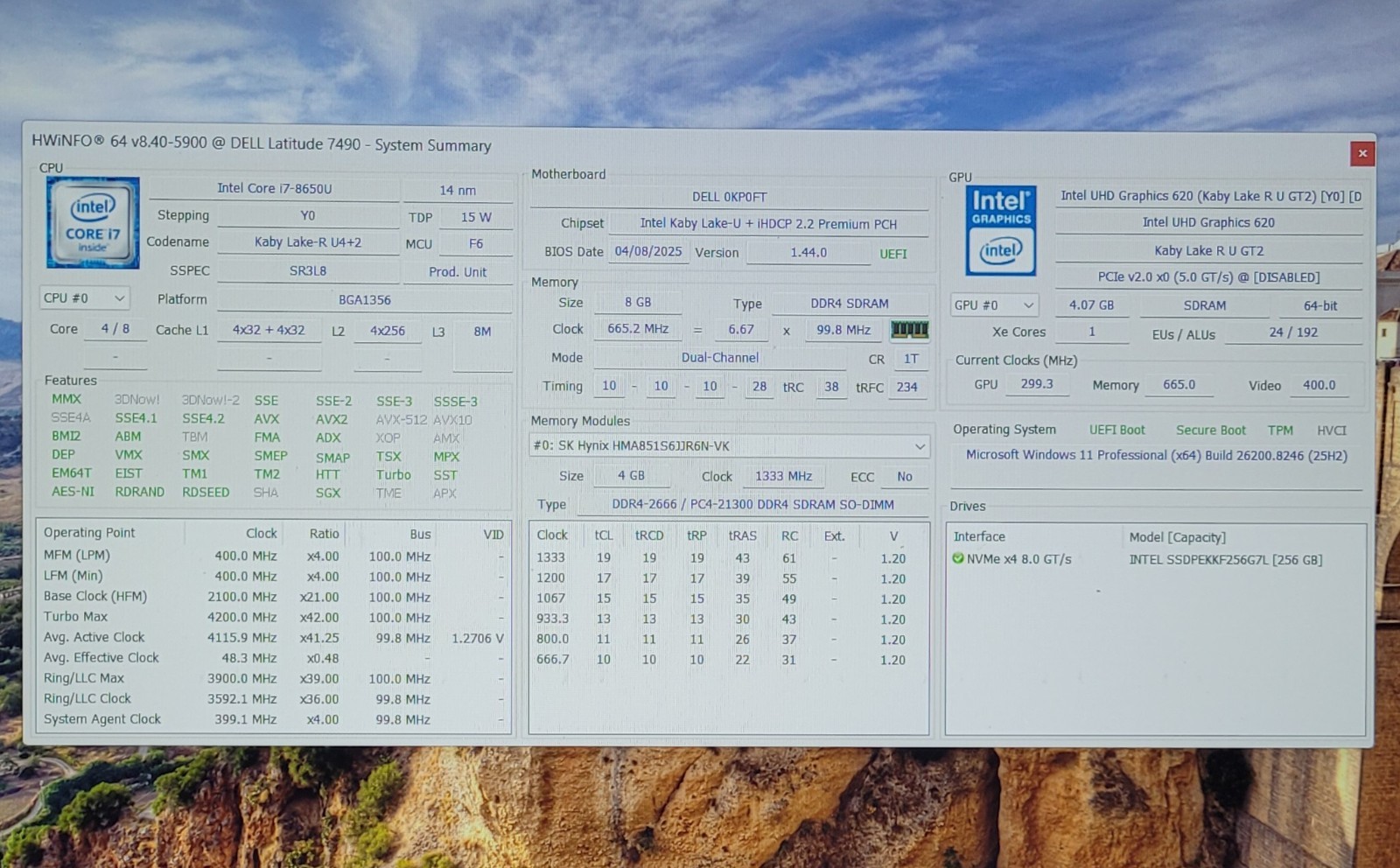Viewport: 1400px width, 868px height.
Task: Click the Prod. Unit field
Action: (x=458, y=272)
